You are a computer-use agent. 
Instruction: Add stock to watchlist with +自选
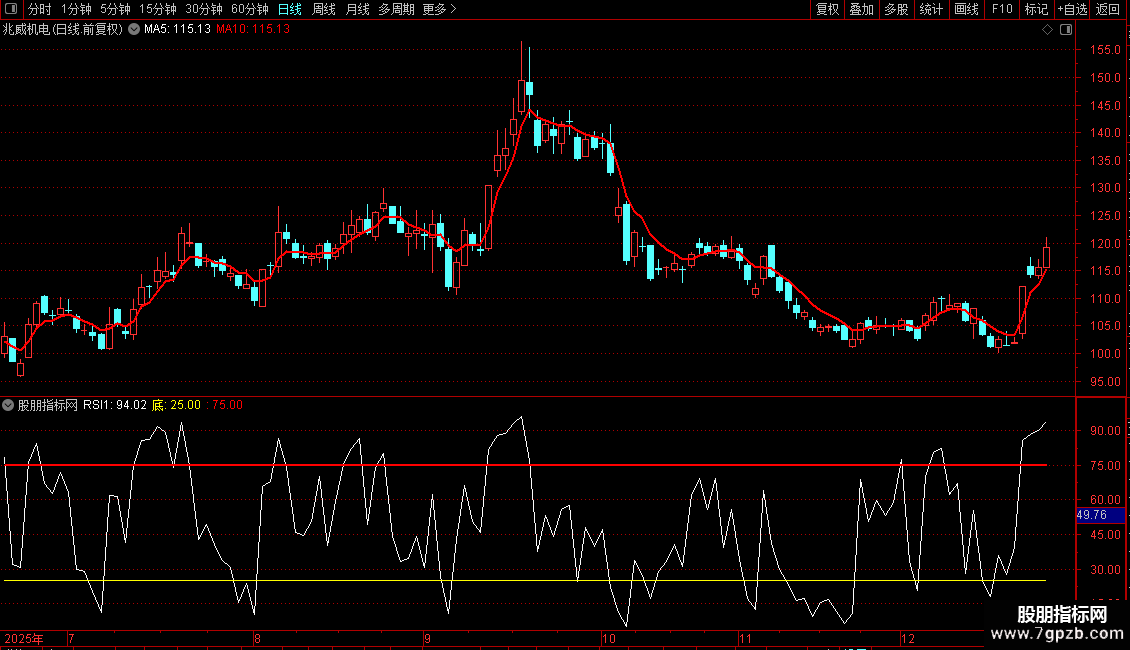pyautogui.click(x=1072, y=9)
